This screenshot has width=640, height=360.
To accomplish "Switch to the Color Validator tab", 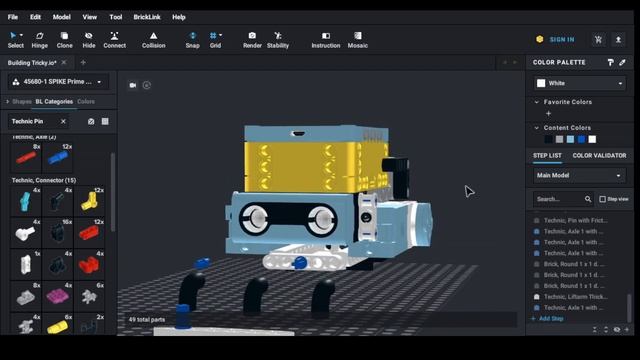I will point(599,156).
